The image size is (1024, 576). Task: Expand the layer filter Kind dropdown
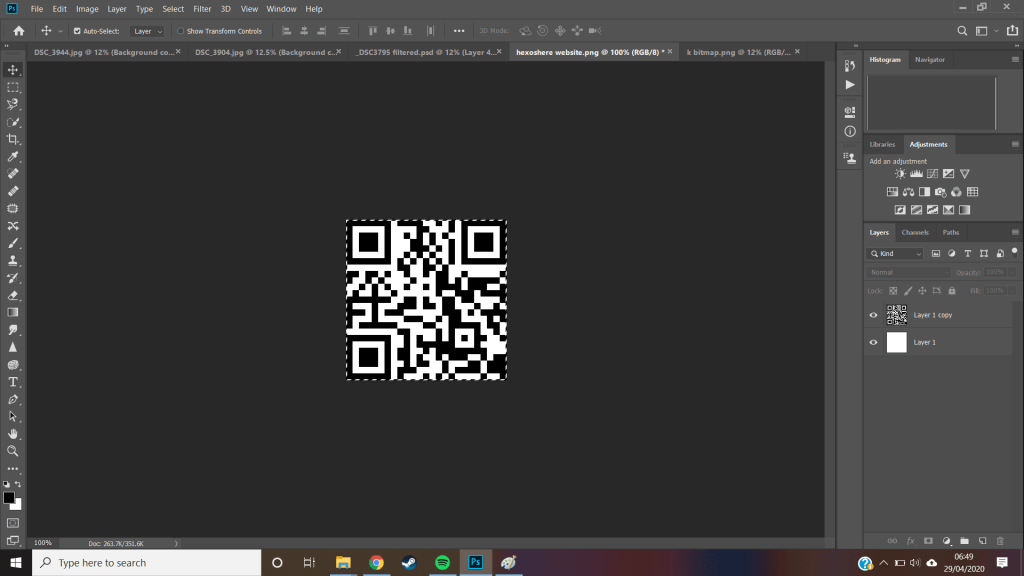pyautogui.click(x=898, y=254)
